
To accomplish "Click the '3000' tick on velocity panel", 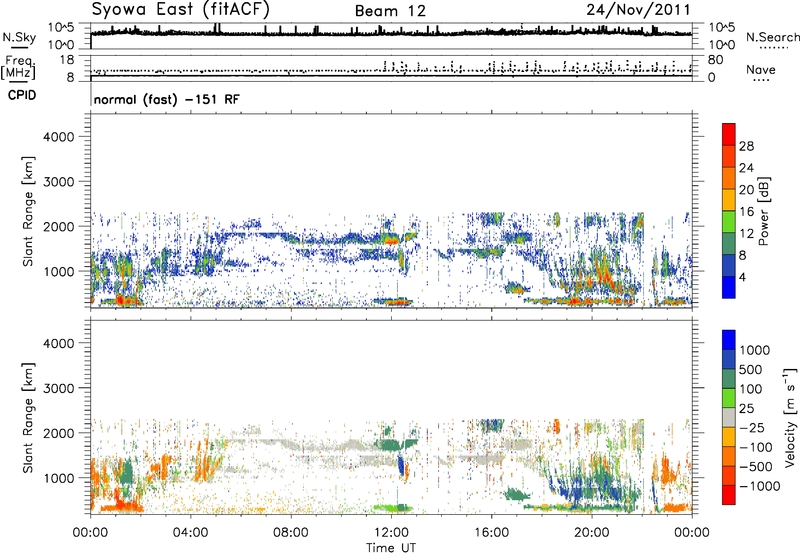I will click(58, 388).
